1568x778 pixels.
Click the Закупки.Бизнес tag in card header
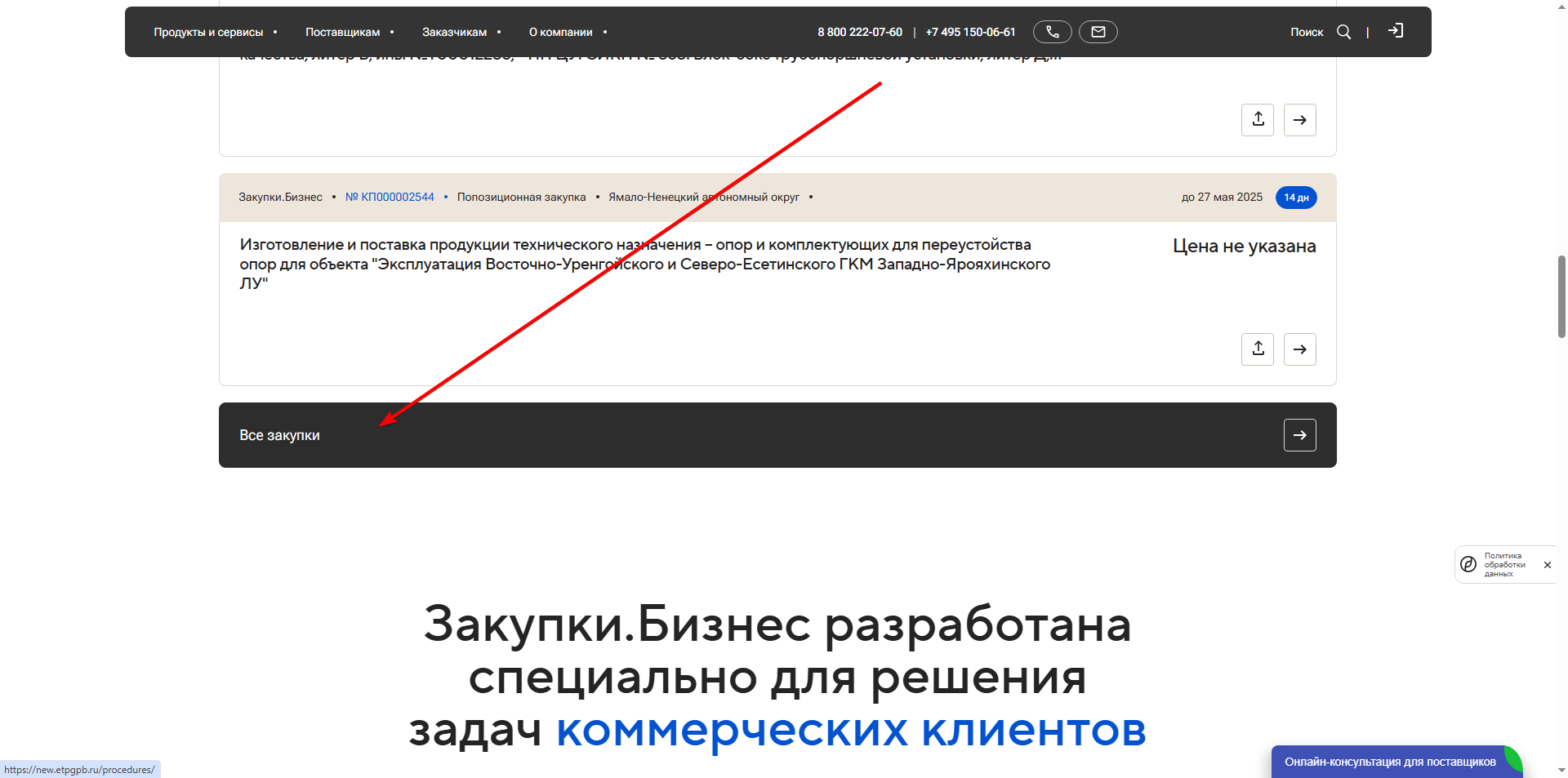280,197
